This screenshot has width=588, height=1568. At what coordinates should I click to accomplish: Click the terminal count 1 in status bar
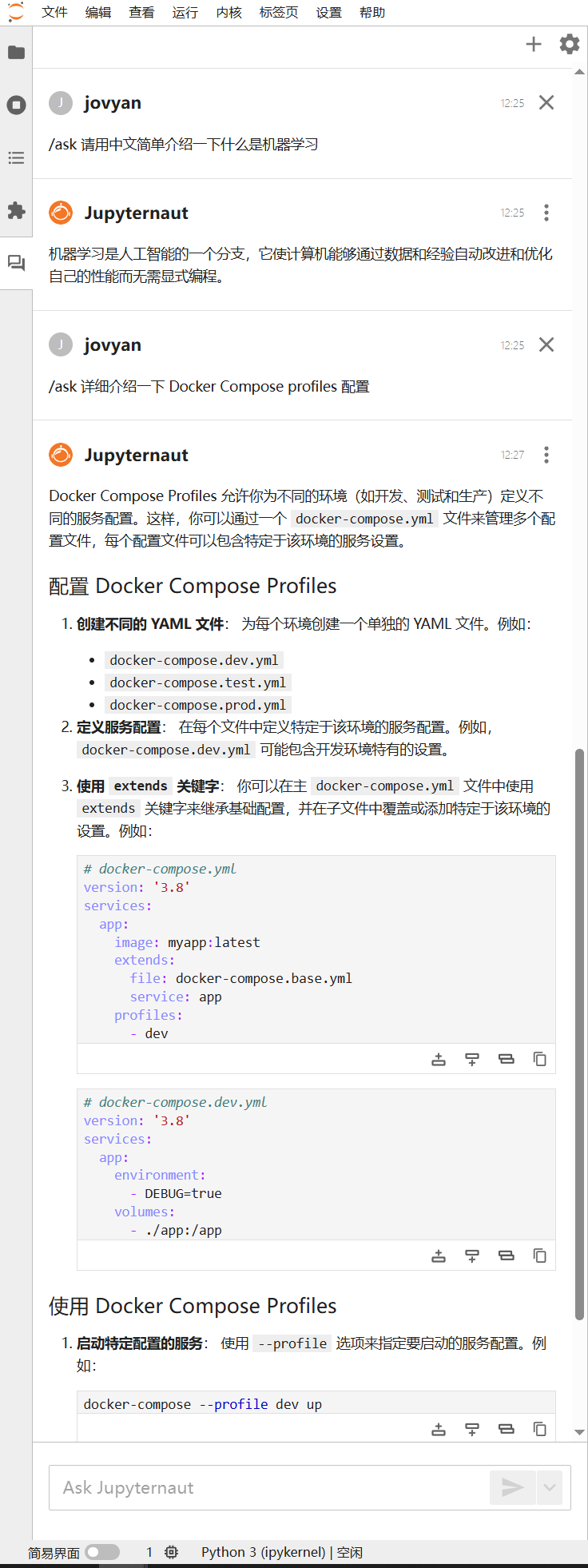pos(149,1552)
